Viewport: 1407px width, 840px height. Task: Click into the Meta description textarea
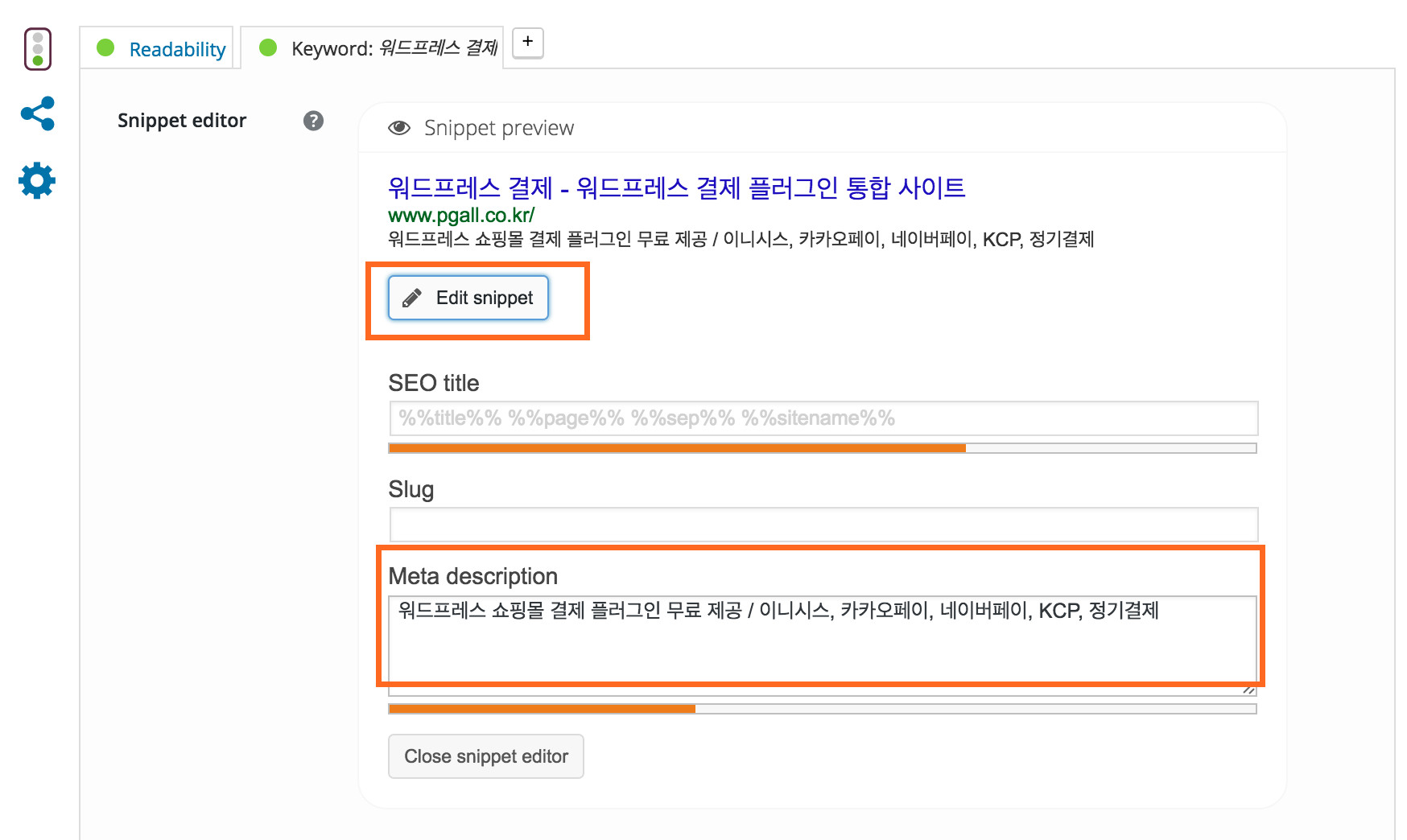point(823,645)
